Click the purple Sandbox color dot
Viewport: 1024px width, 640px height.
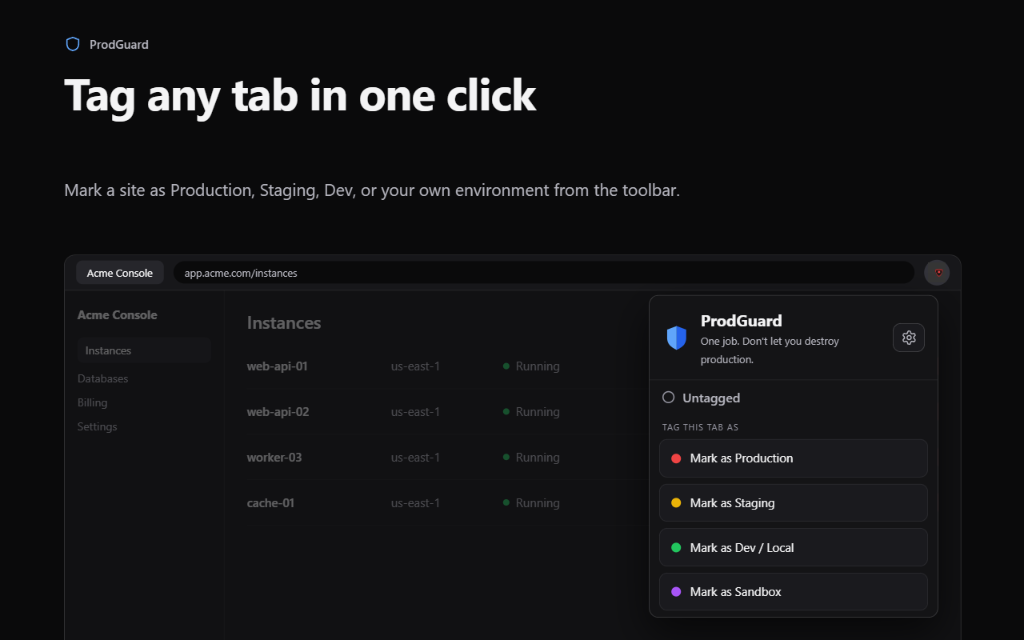(676, 592)
